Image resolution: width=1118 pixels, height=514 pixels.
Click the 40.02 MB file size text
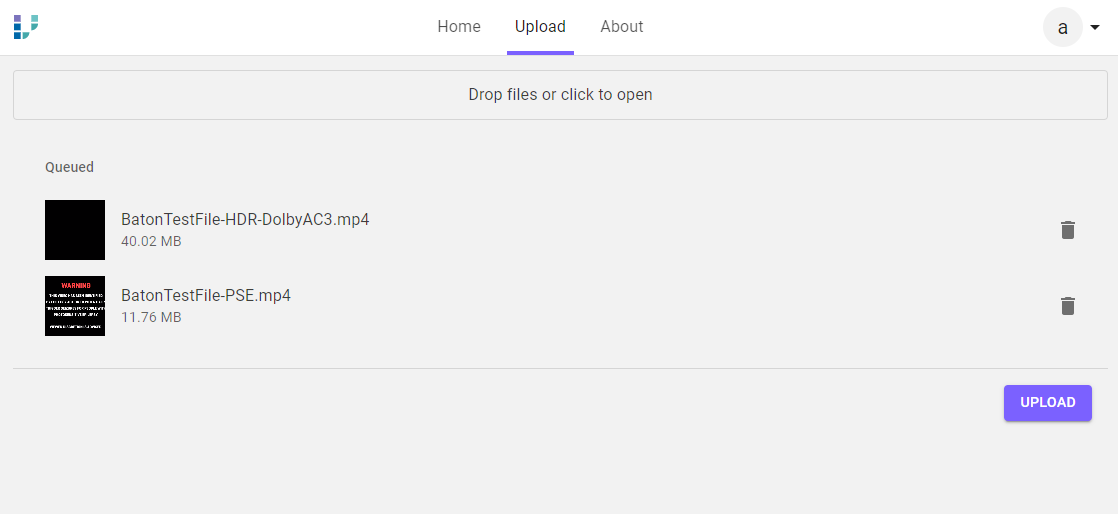[x=151, y=241]
